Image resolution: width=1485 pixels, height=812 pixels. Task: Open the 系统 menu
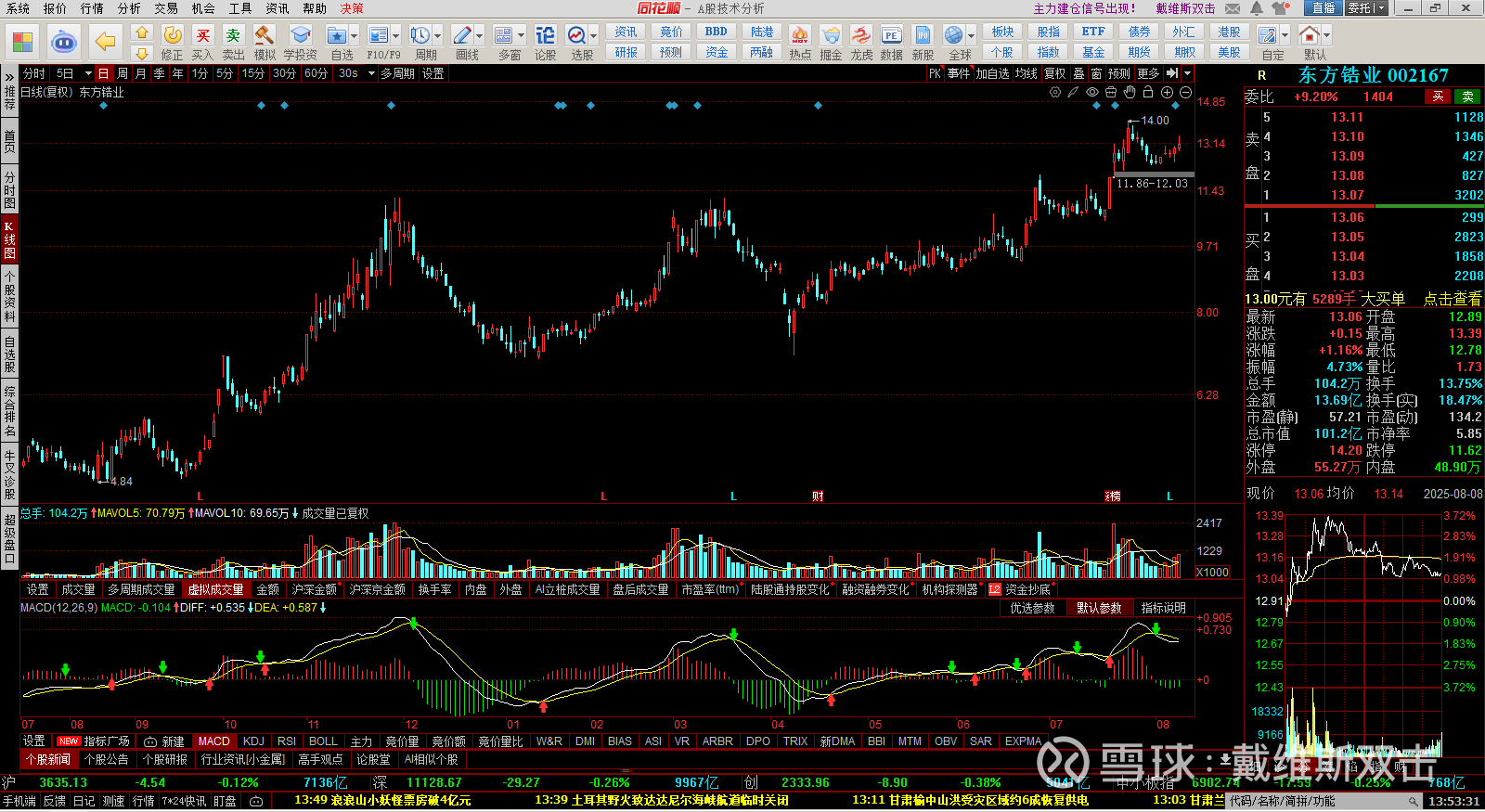click(x=18, y=8)
